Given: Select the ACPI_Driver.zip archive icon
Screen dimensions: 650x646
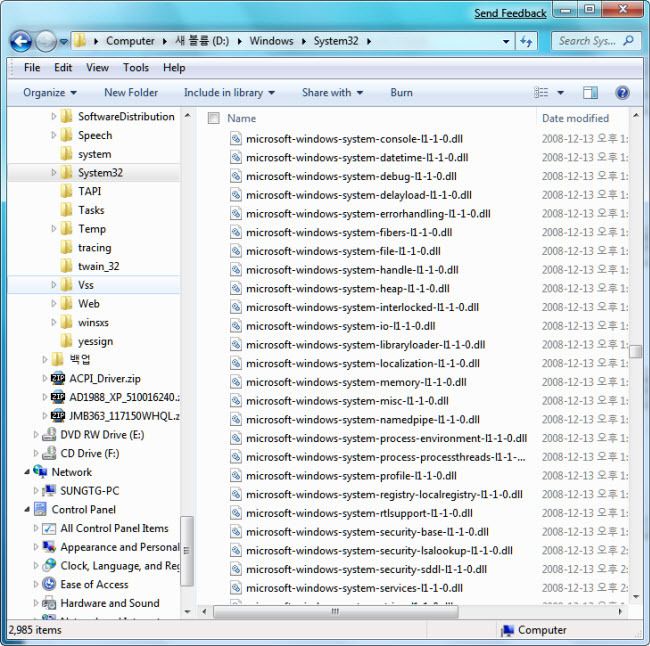Looking at the screenshot, I should point(58,379).
